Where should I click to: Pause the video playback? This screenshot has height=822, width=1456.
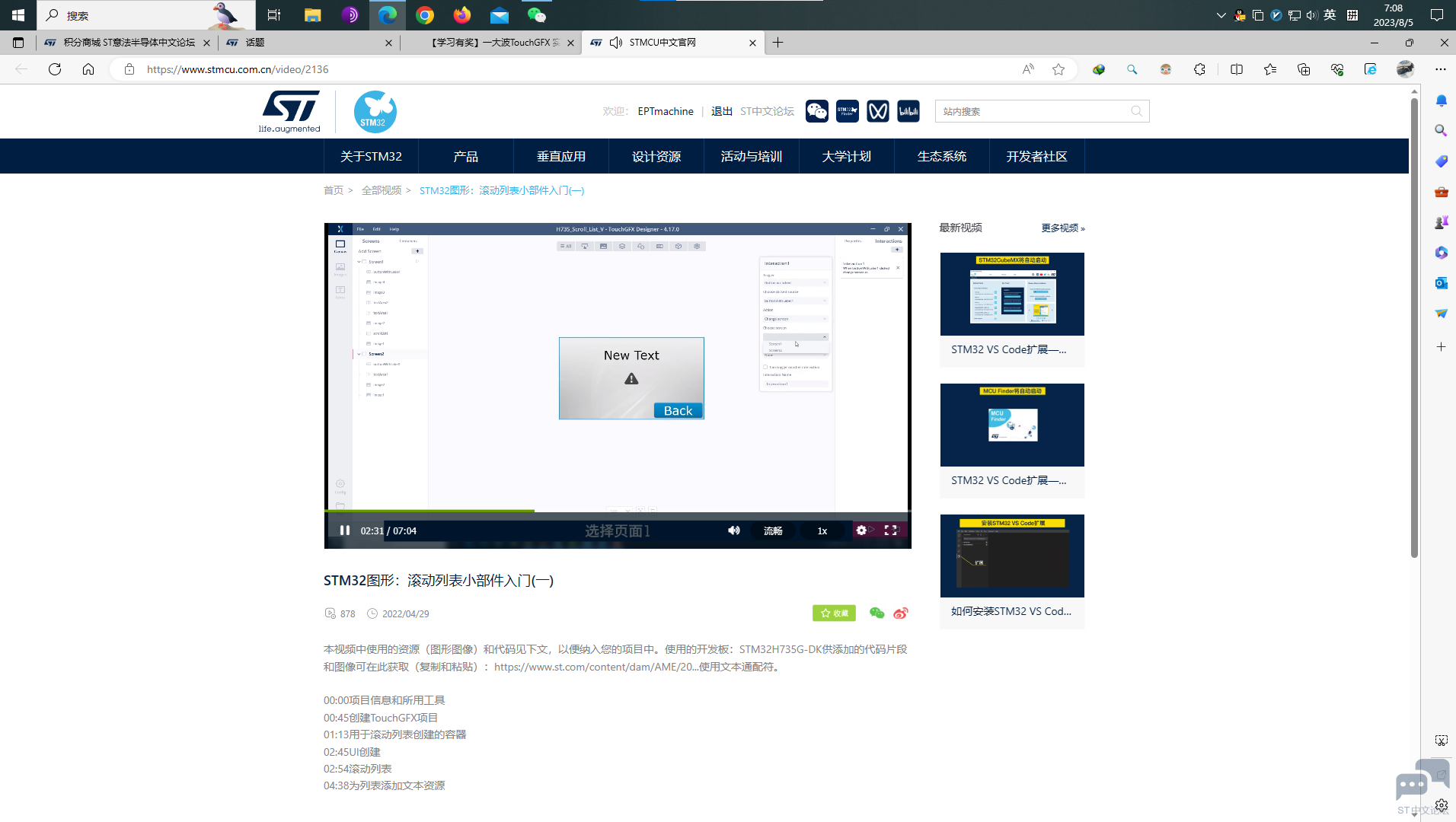point(345,530)
